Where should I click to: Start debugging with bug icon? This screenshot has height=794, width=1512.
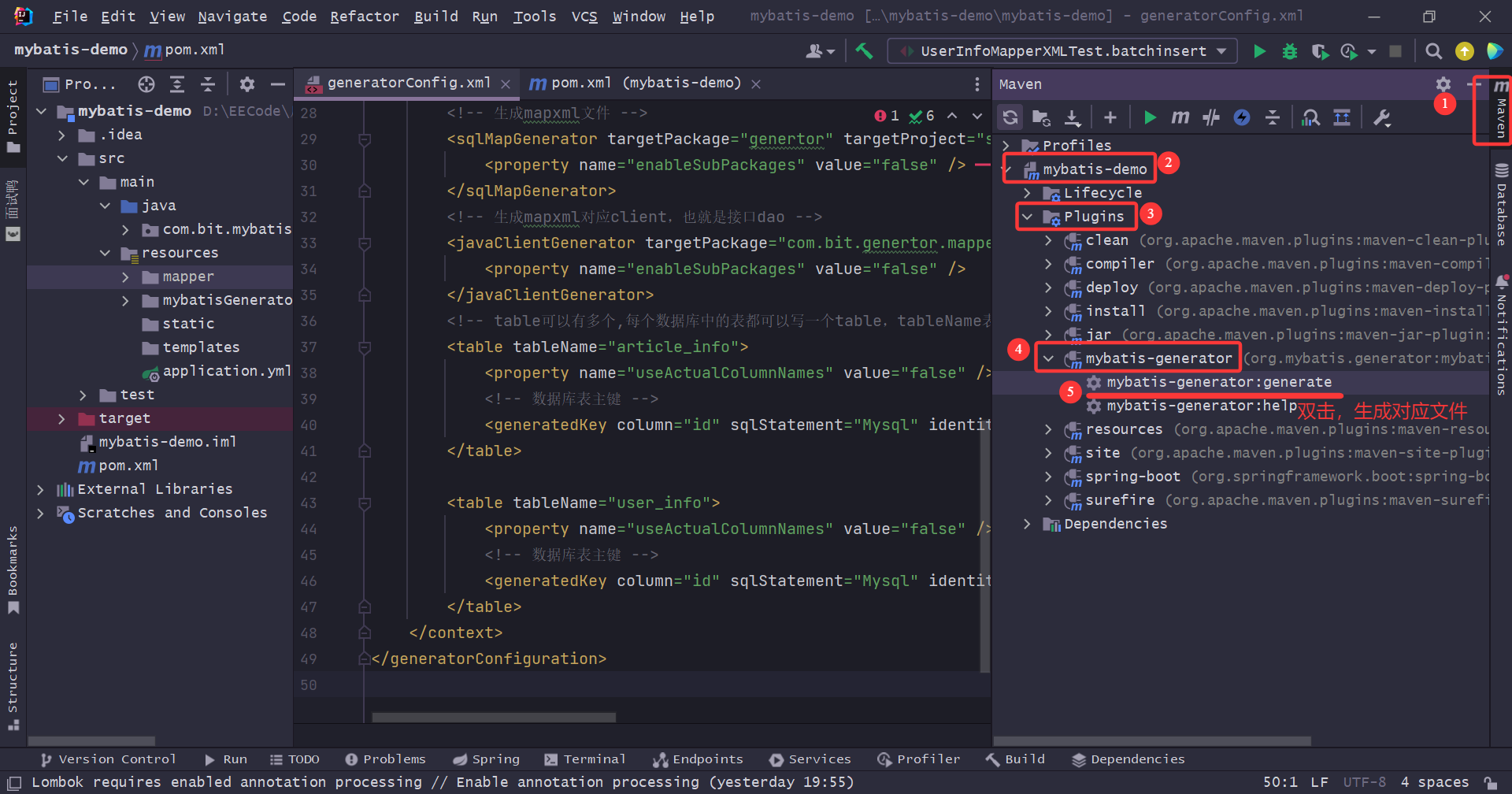click(x=1290, y=51)
